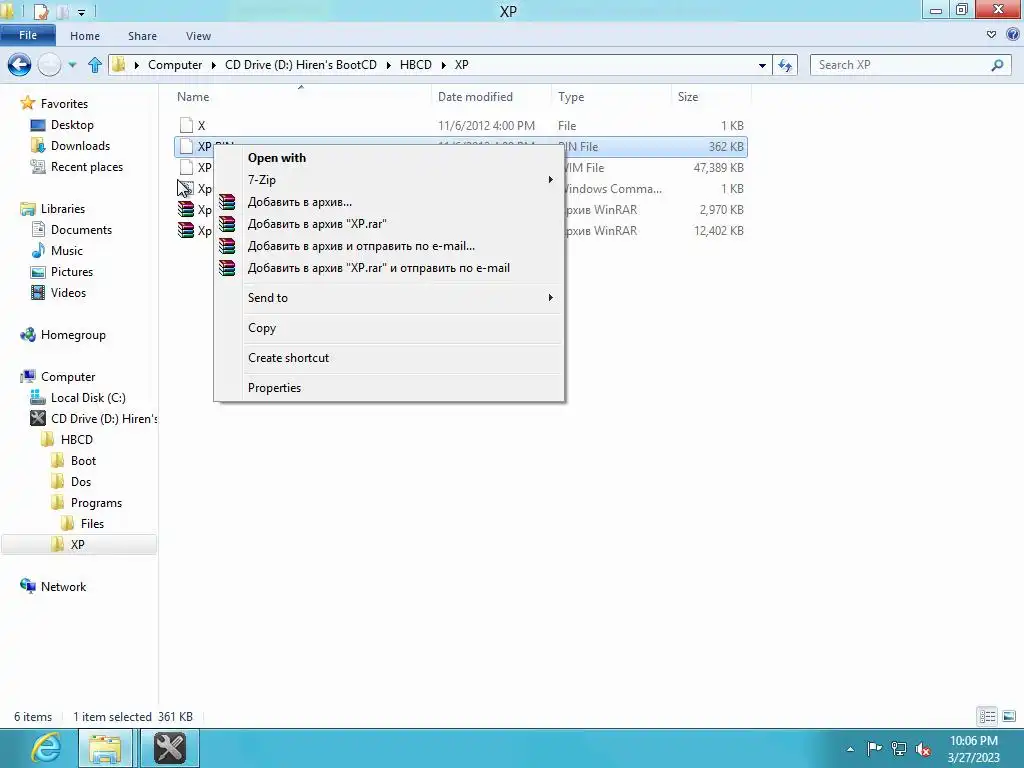Click the Help question mark icon
Screen dimensions: 1024x768
click(x=1013, y=35)
